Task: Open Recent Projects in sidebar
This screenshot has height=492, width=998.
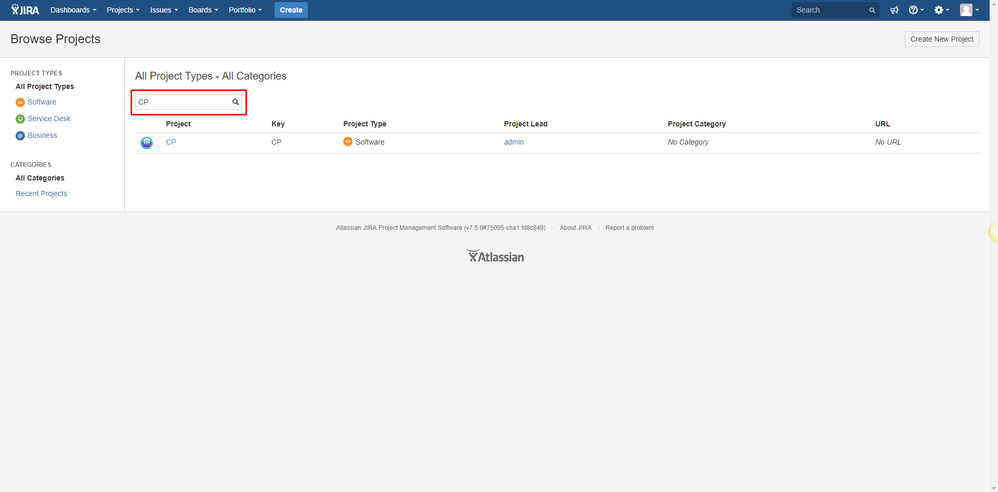Action: pos(41,193)
